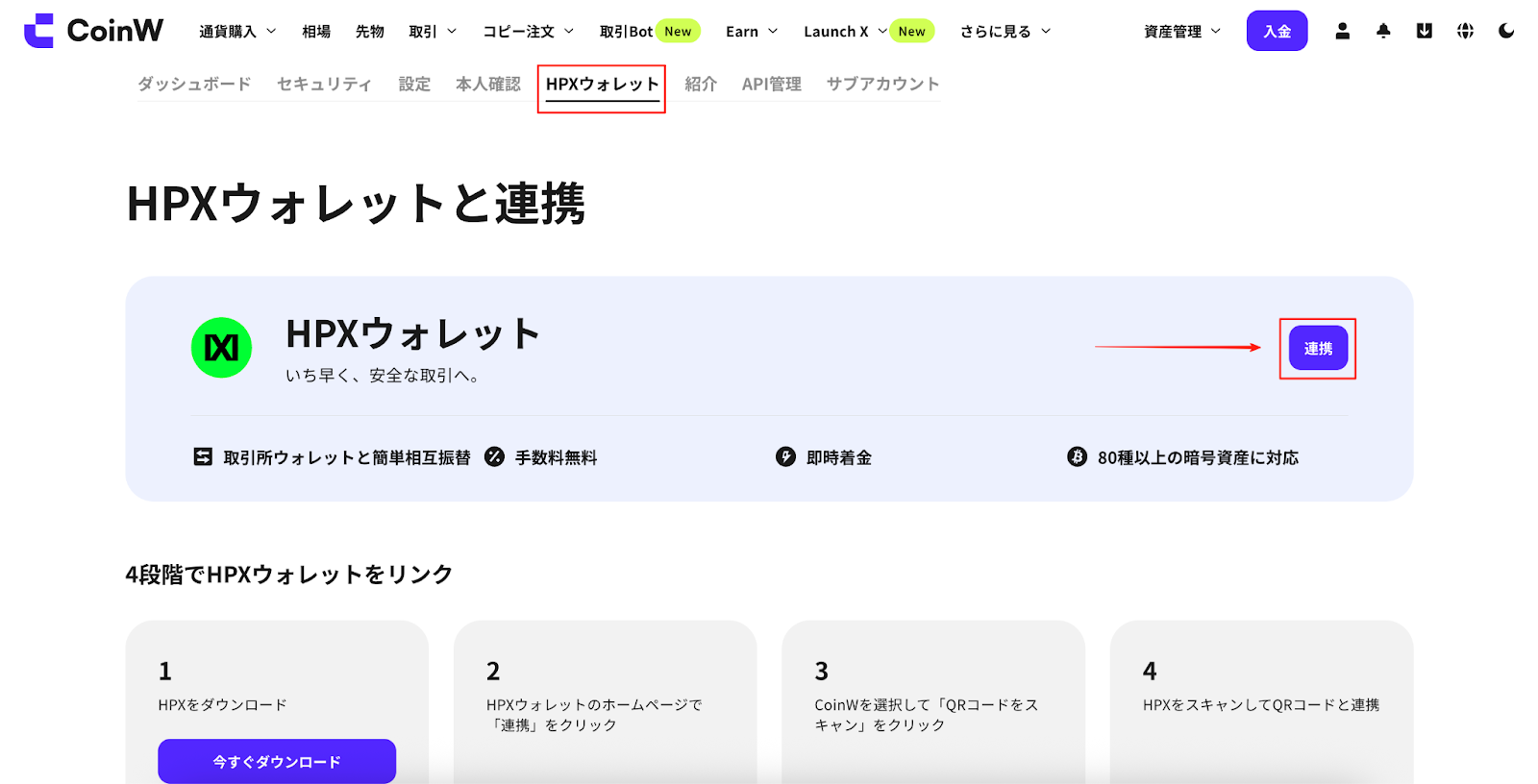The image size is (1538, 784).
Task: Click the 80種以上の暗号資産に対応 text
Action: [1198, 457]
